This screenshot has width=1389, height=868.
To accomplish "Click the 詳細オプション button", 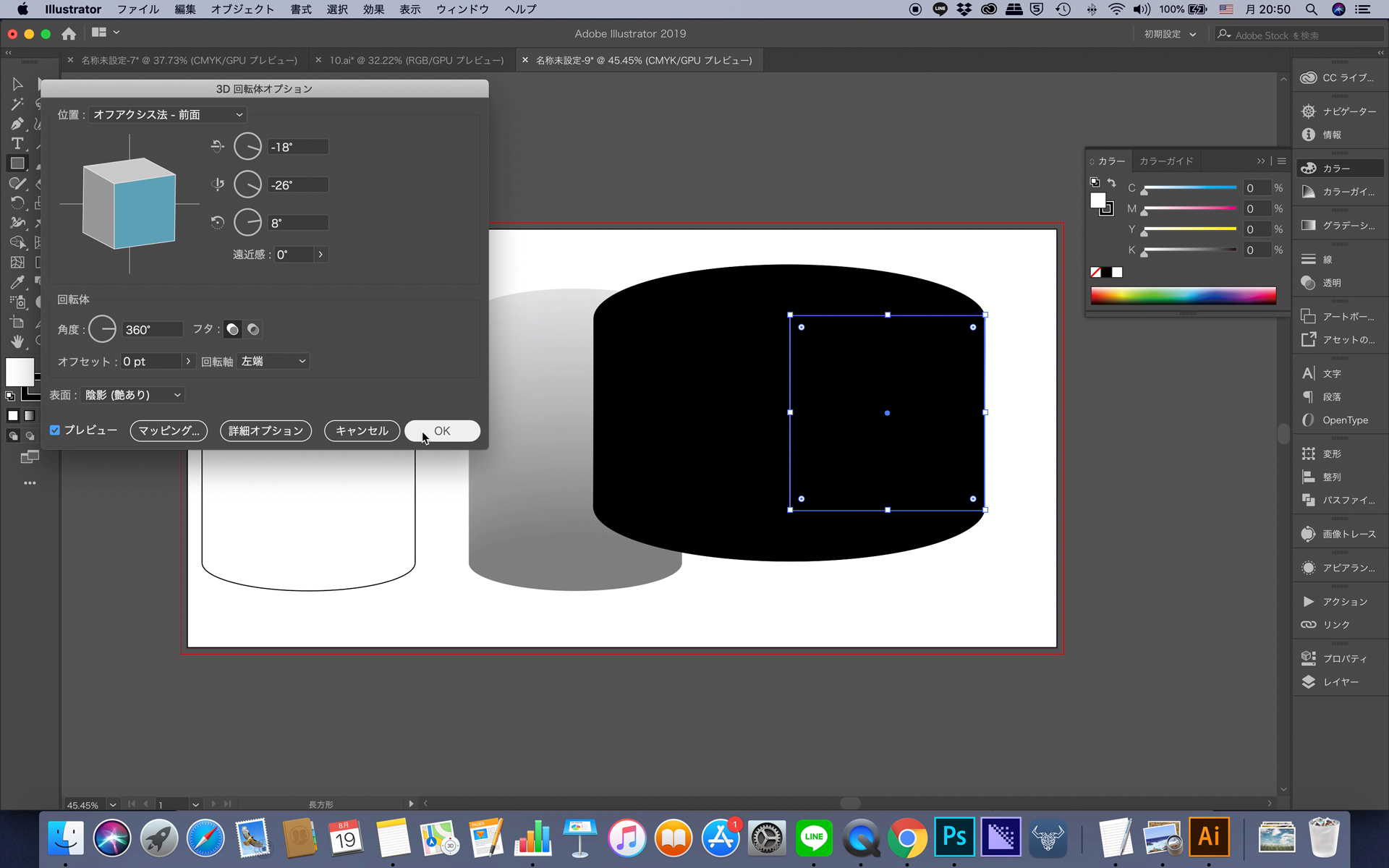I will (x=265, y=430).
